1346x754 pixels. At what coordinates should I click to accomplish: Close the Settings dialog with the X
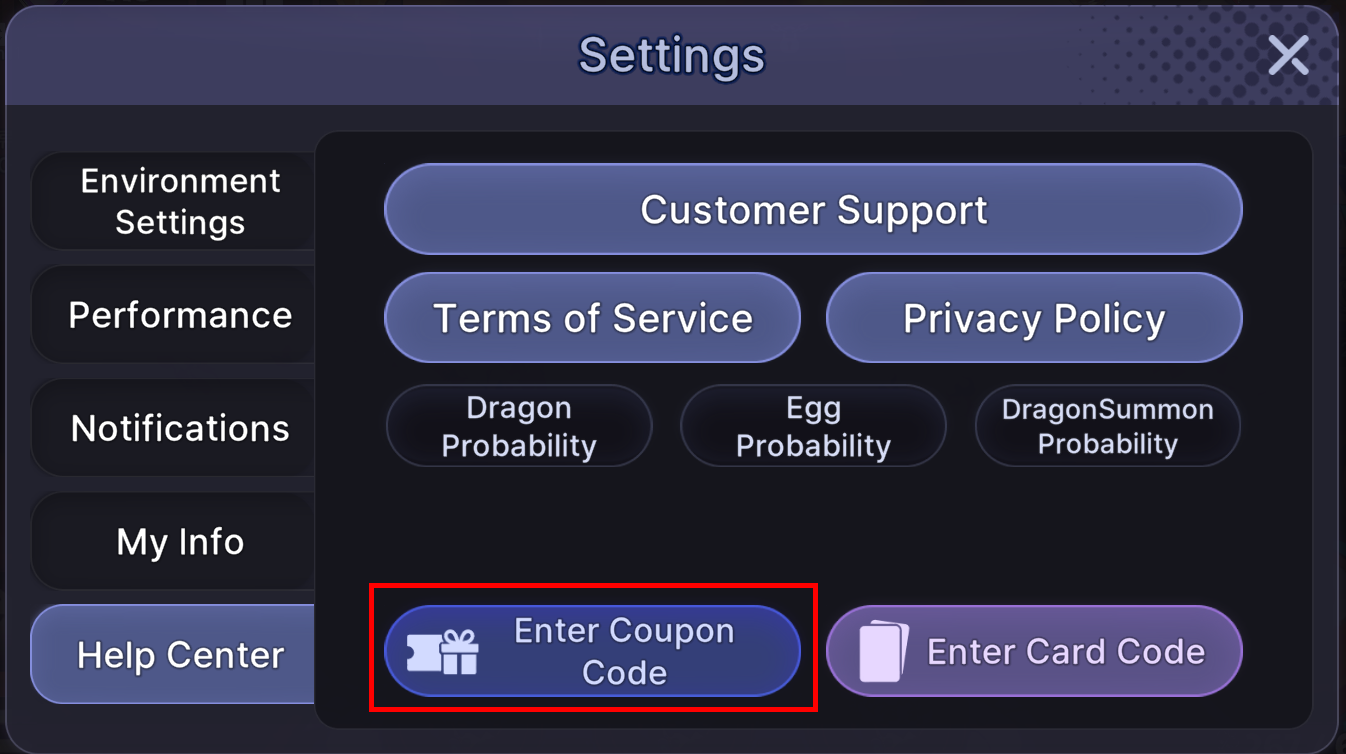(x=1288, y=56)
